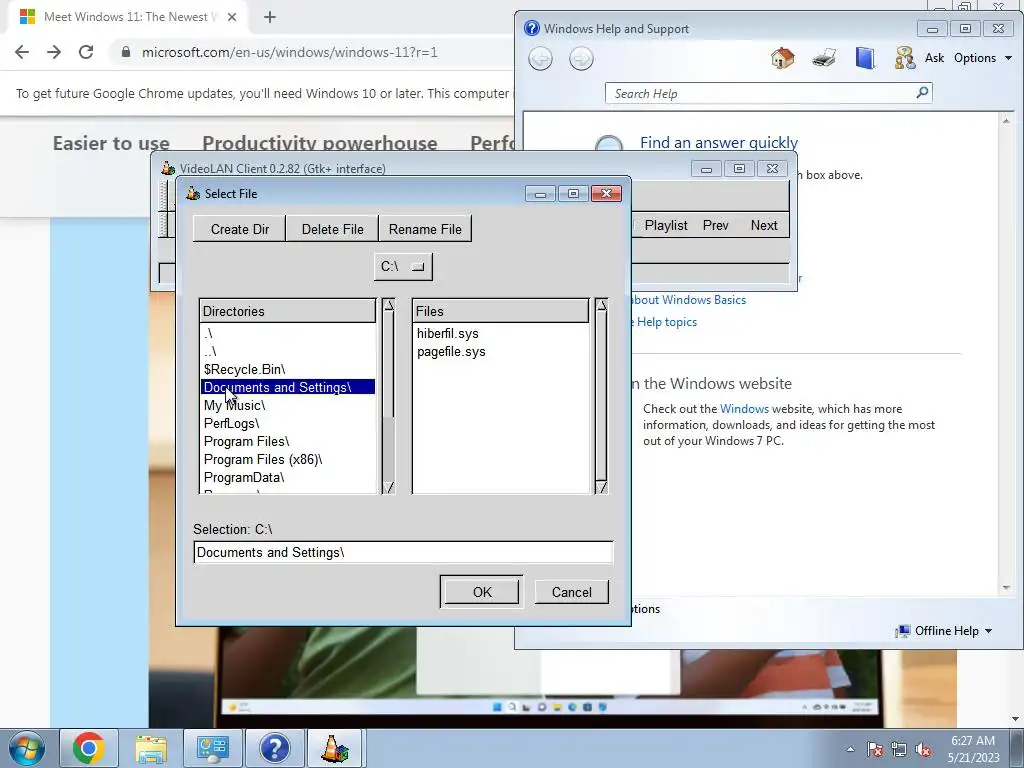Close the Meet Windows 11 tab
Screen dimensions: 1024x768
(232, 17)
